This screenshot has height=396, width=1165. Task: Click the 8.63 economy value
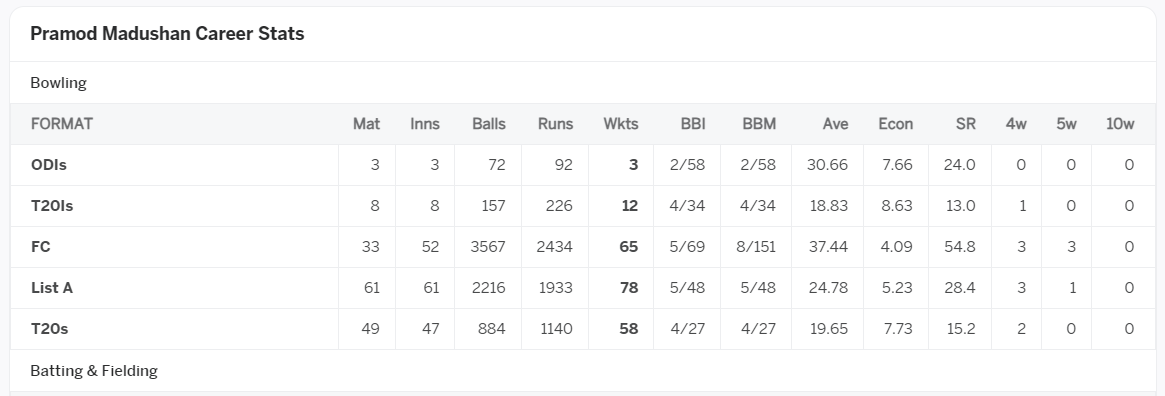(897, 206)
